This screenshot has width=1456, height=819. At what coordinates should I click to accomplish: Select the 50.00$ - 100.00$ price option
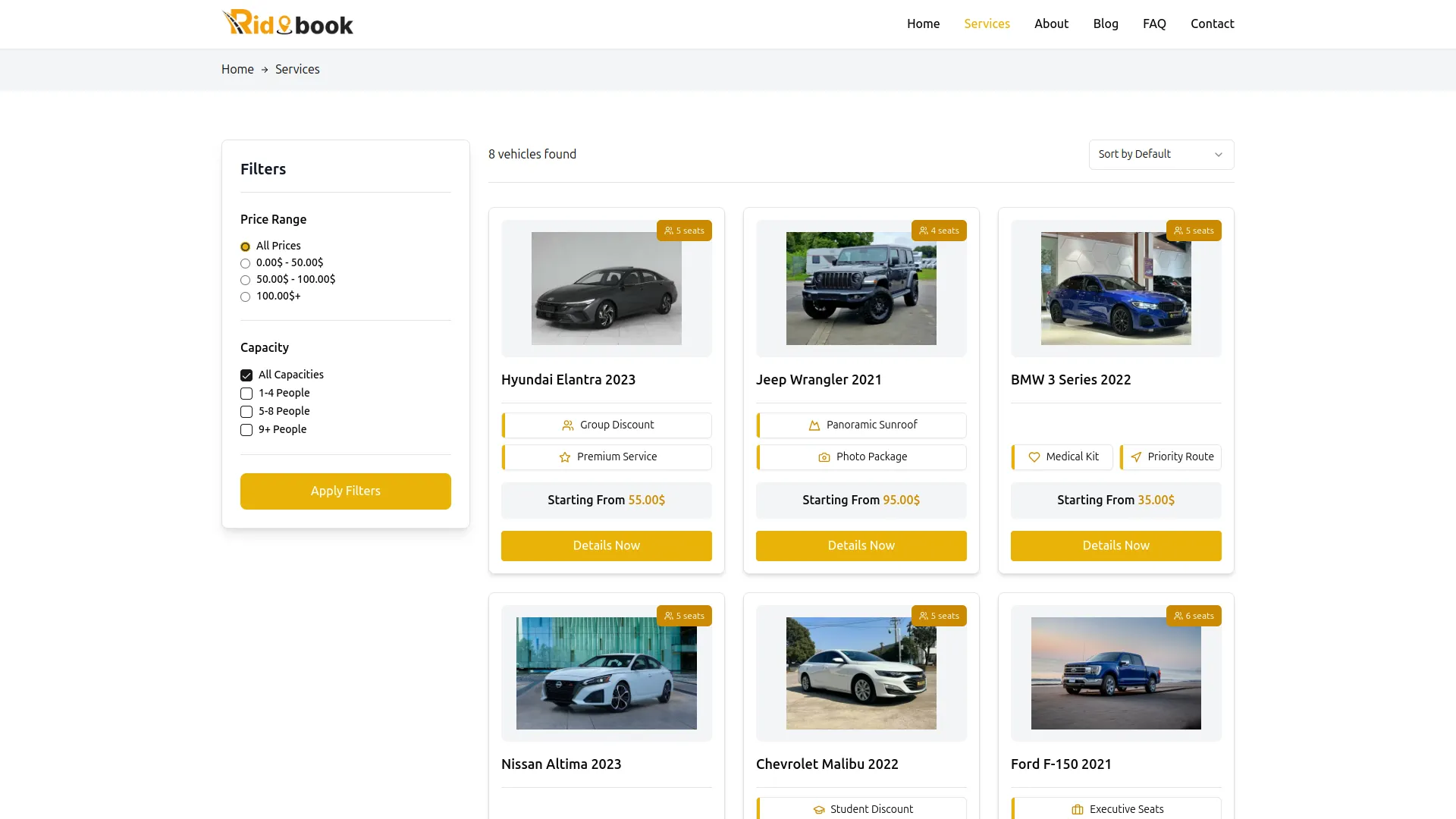point(245,280)
